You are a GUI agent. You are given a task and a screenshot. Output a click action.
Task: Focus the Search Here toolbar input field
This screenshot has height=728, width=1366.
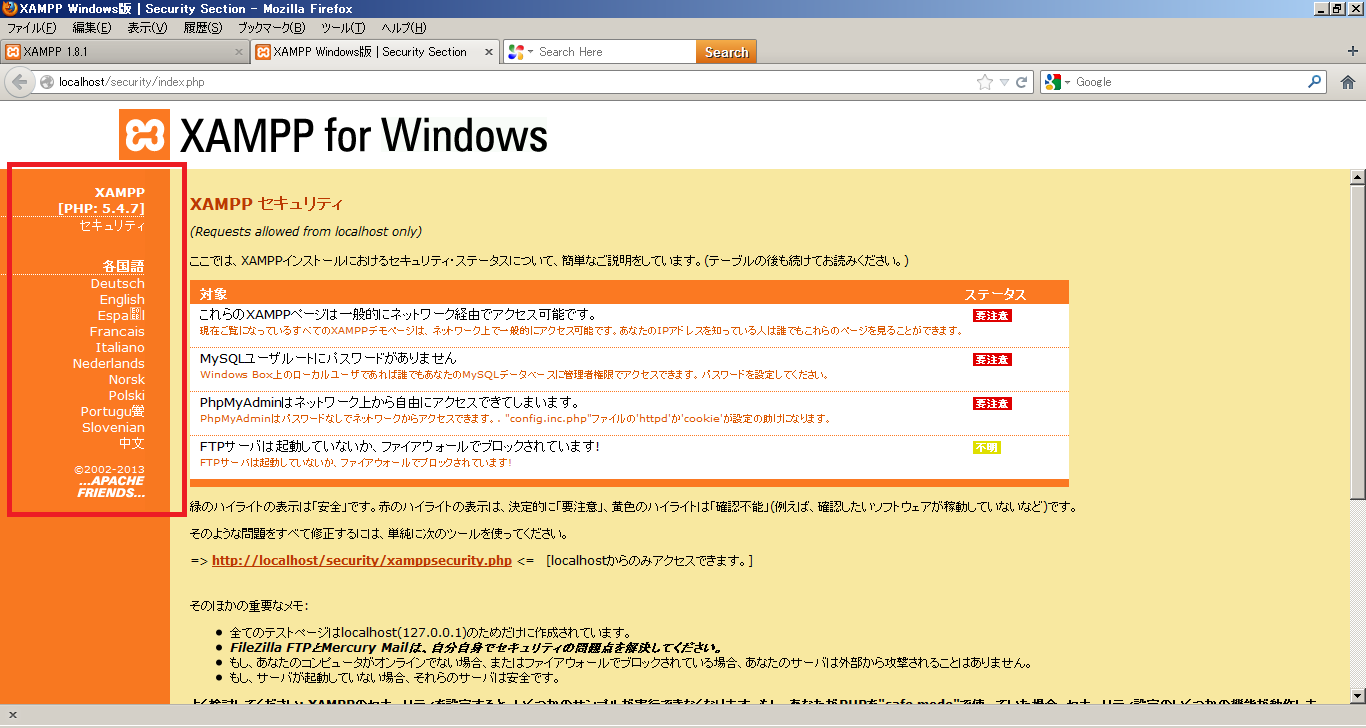[x=615, y=52]
